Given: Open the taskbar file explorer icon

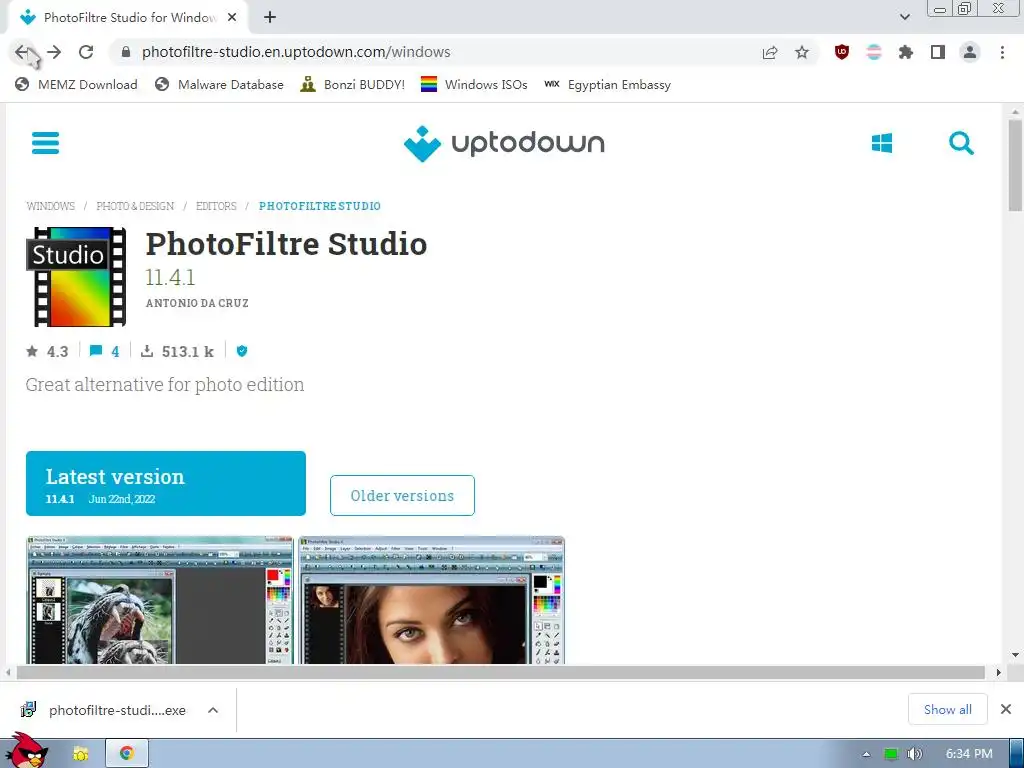Looking at the screenshot, I should (x=80, y=754).
